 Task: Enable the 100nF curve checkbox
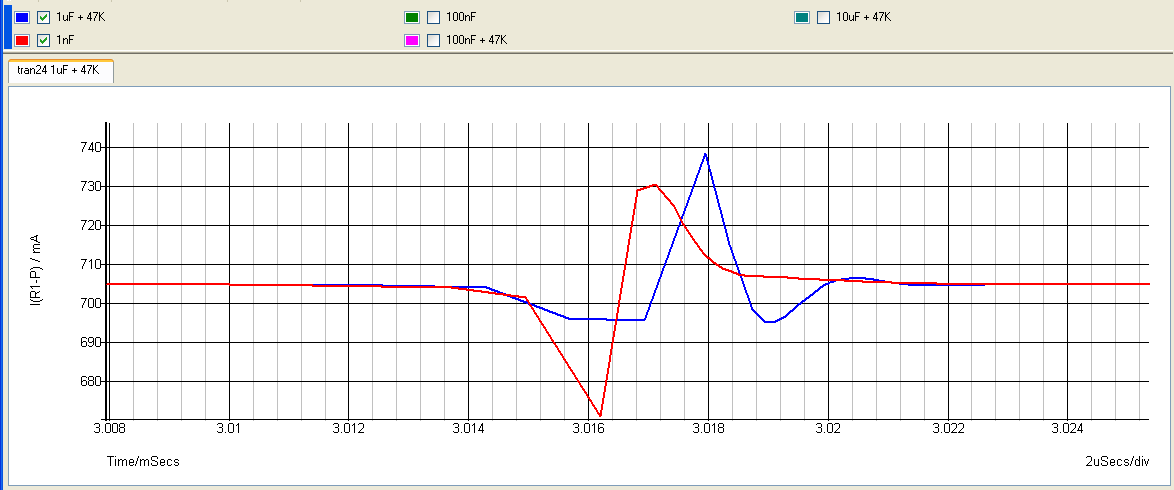(x=433, y=18)
